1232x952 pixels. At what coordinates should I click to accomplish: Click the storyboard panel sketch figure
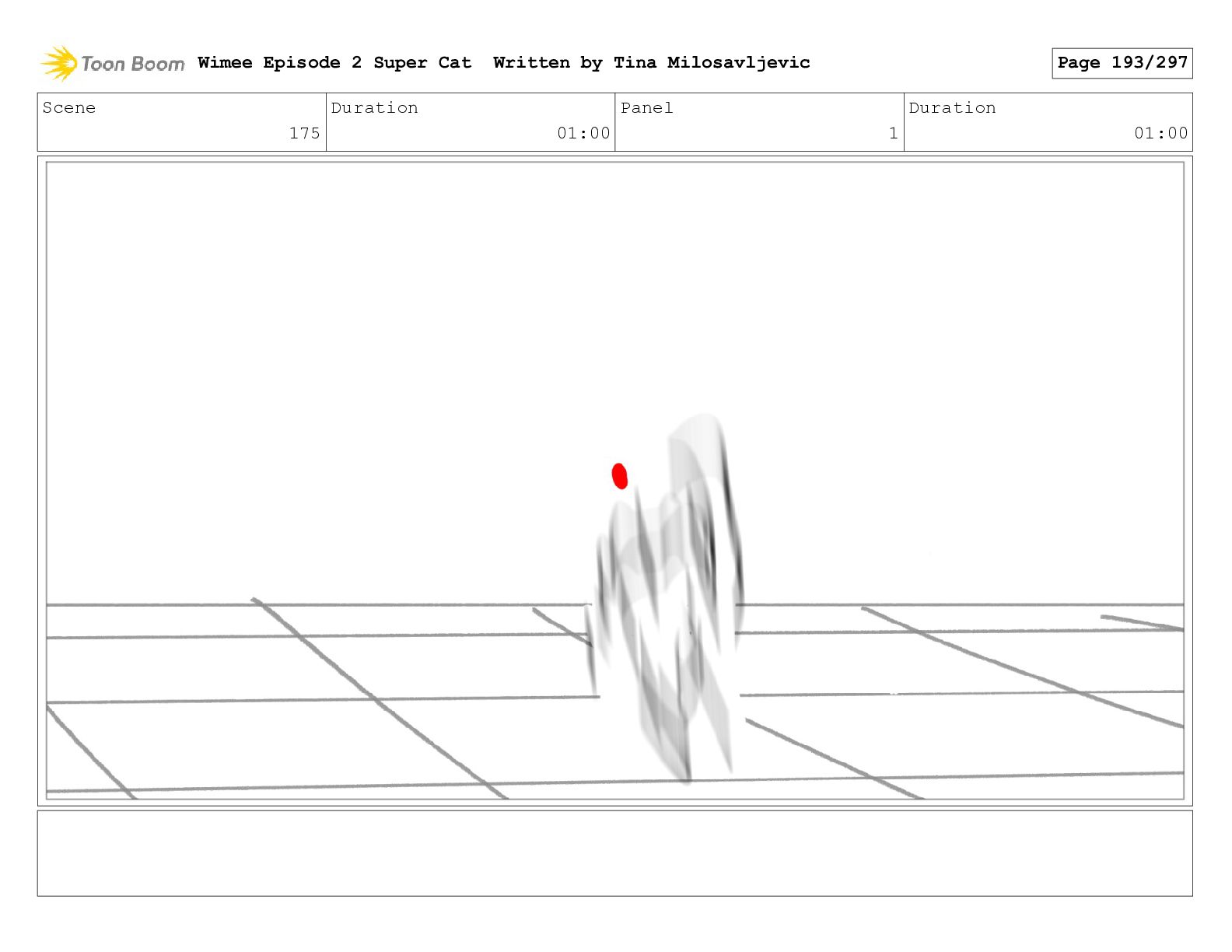click(665, 599)
